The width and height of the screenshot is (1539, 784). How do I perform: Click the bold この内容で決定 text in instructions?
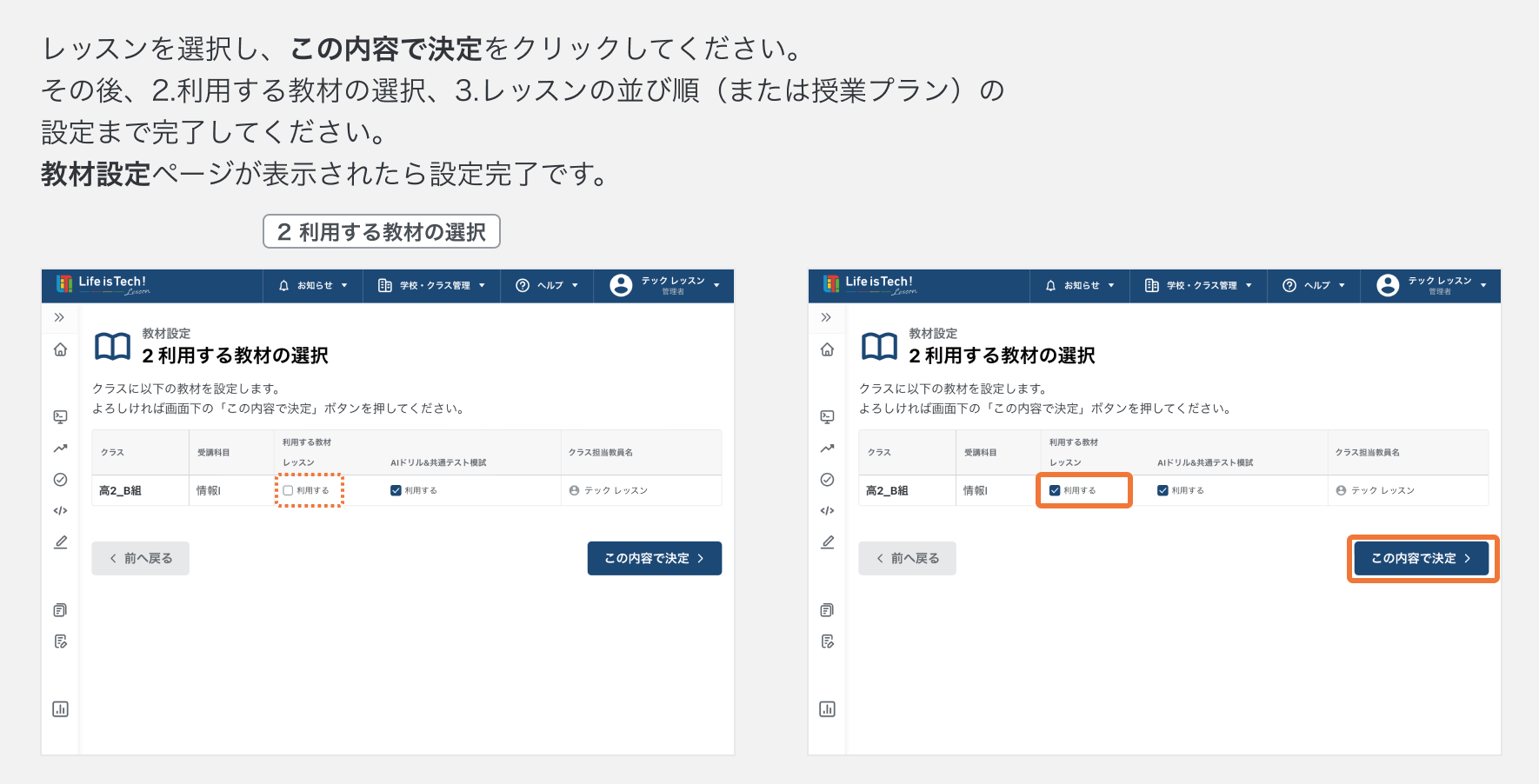(386, 49)
